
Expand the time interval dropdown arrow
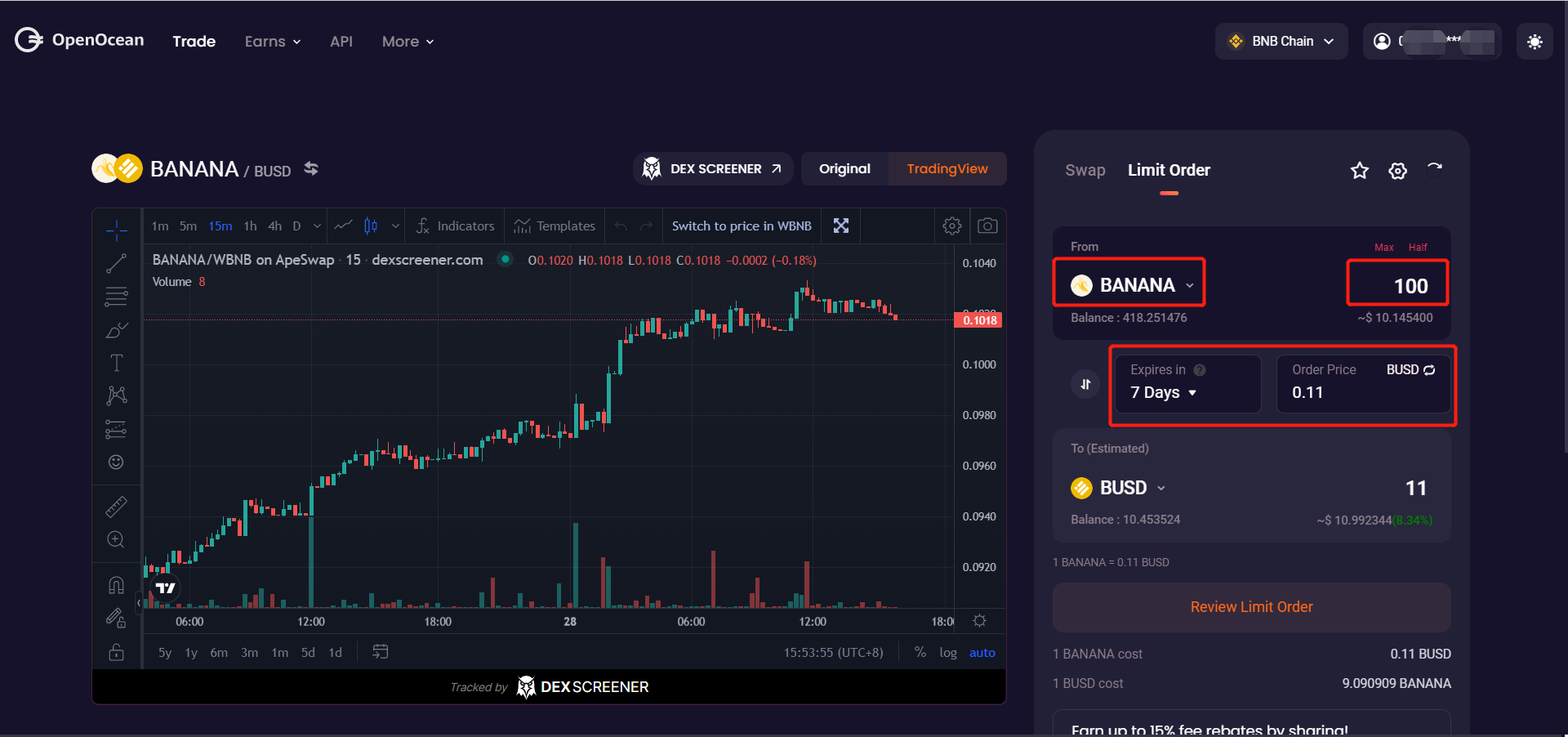click(x=317, y=226)
